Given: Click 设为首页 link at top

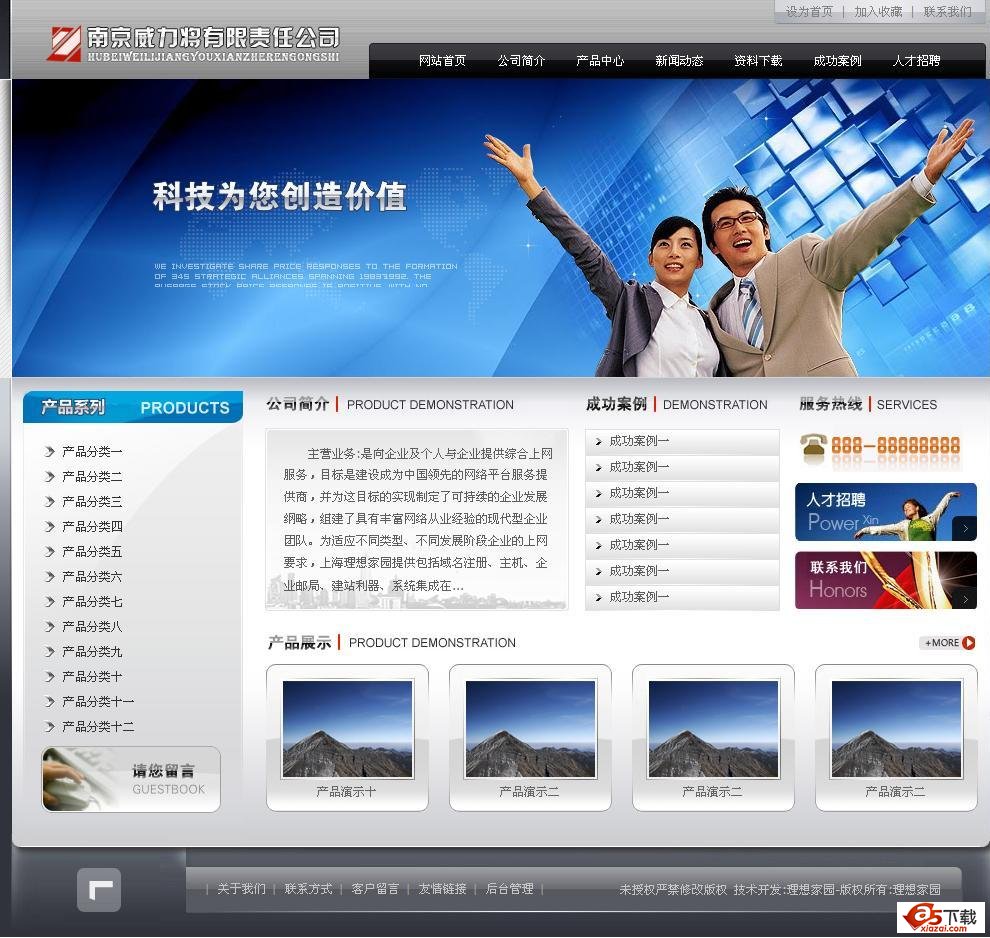Looking at the screenshot, I should pyautogui.click(x=809, y=11).
